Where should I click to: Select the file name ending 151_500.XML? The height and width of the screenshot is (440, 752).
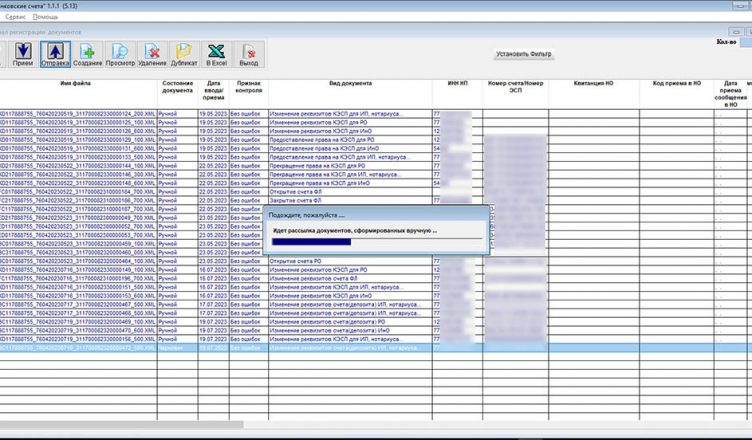tap(78, 287)
